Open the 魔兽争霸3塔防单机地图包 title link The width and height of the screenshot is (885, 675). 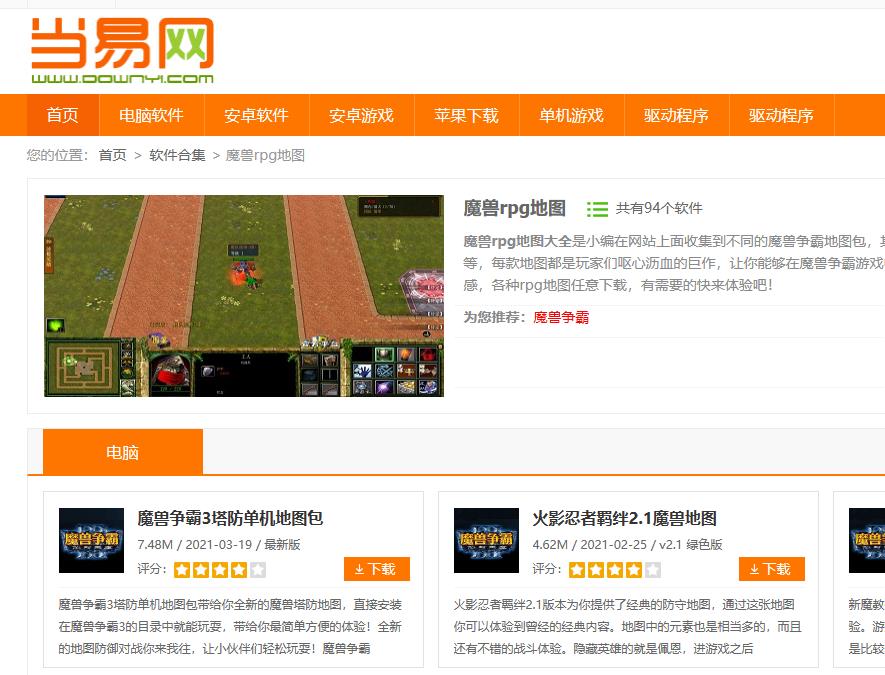tap(230, 518)
